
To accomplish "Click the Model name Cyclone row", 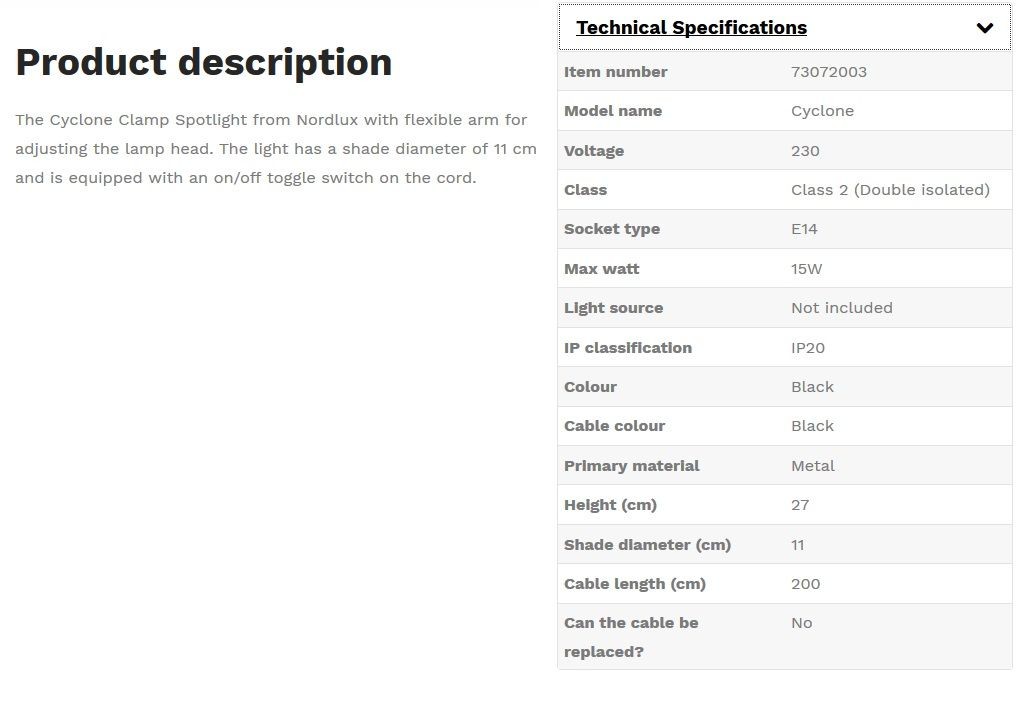I will [785, 111].
